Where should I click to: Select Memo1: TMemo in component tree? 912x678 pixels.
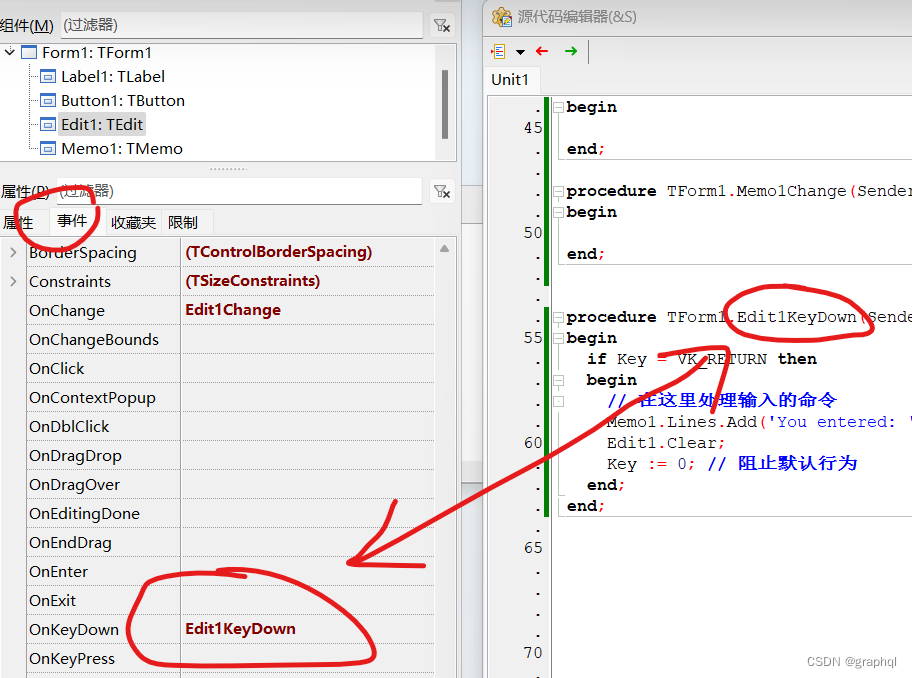122,148
